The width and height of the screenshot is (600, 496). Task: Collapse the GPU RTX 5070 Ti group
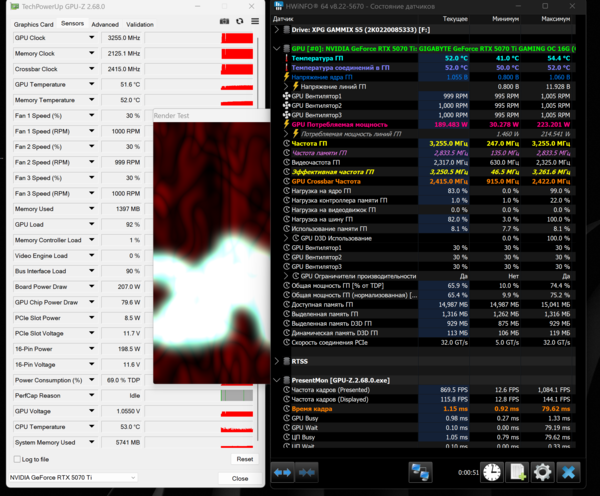277,49
